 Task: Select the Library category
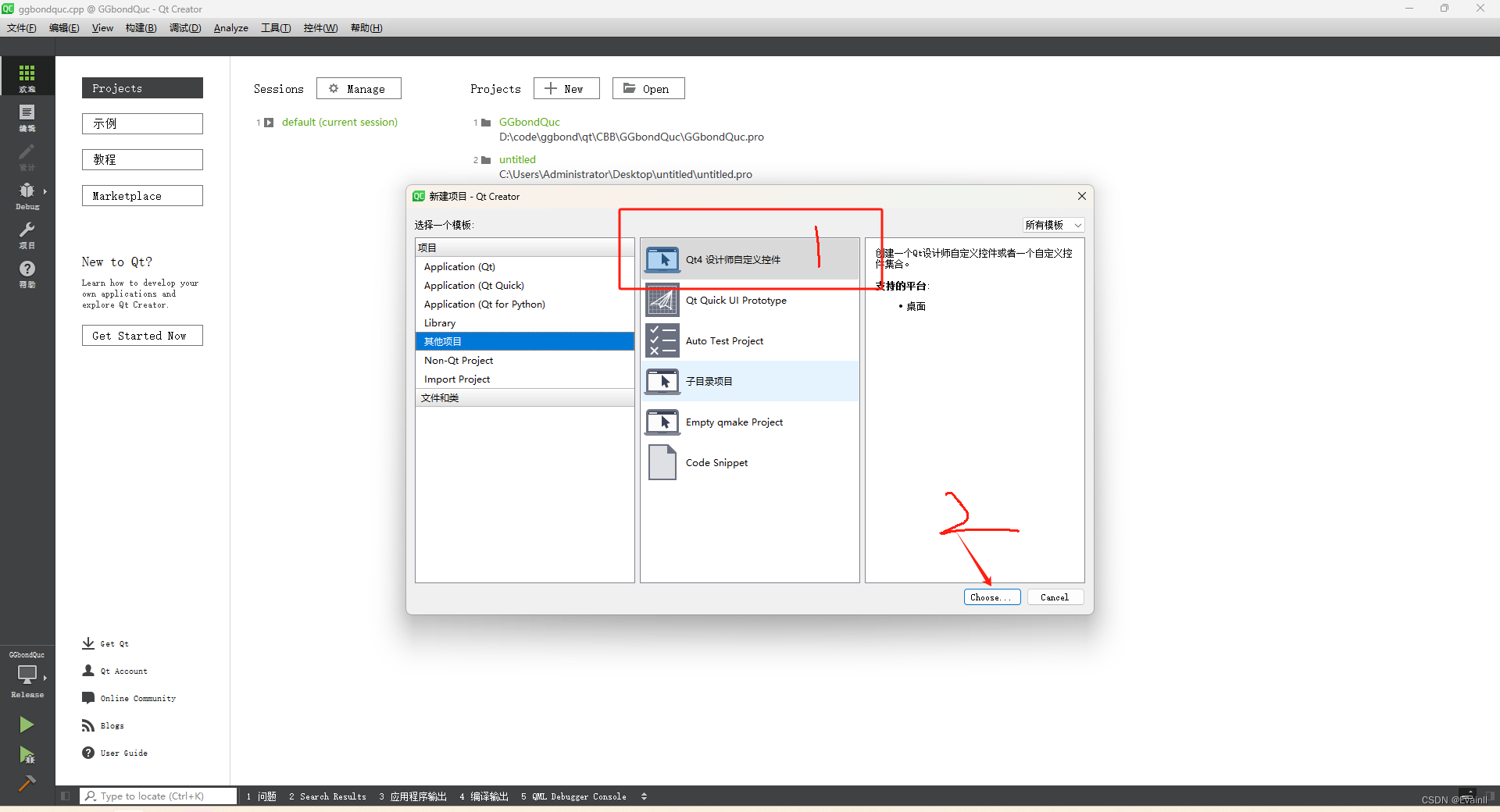pyautogui.click(x=525, y=323)
